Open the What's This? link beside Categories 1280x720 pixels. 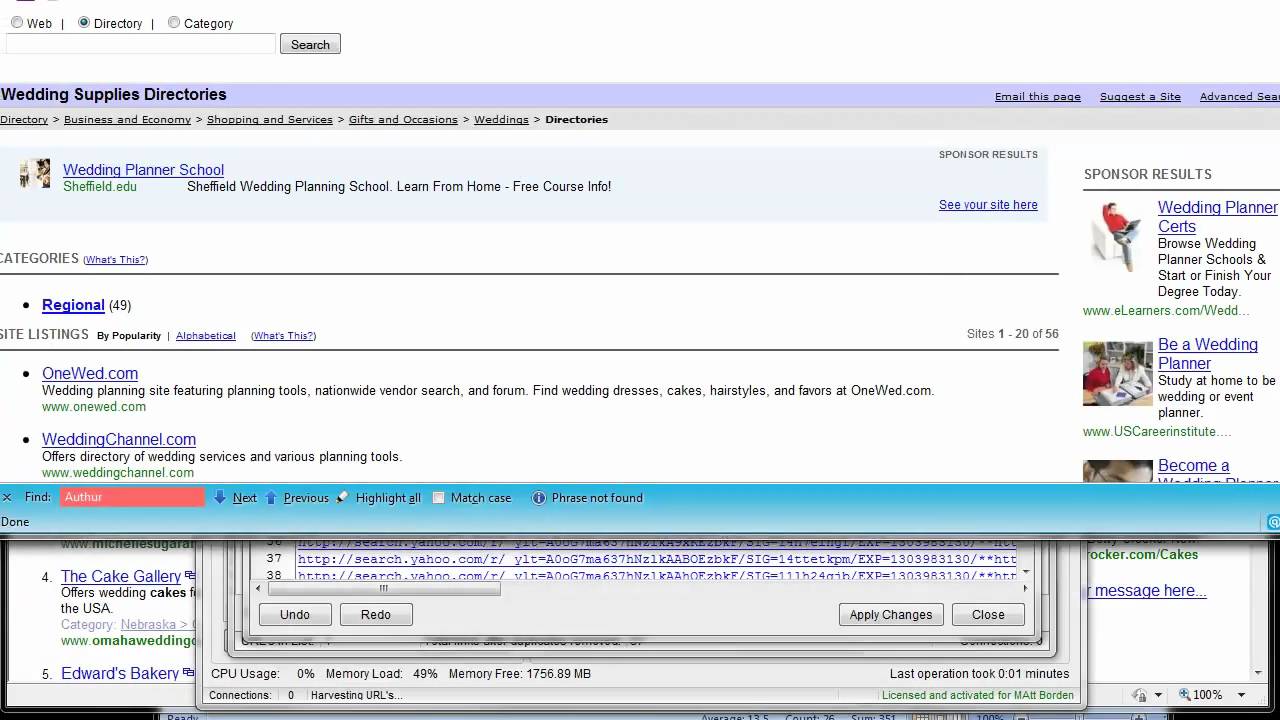(116, 260)
